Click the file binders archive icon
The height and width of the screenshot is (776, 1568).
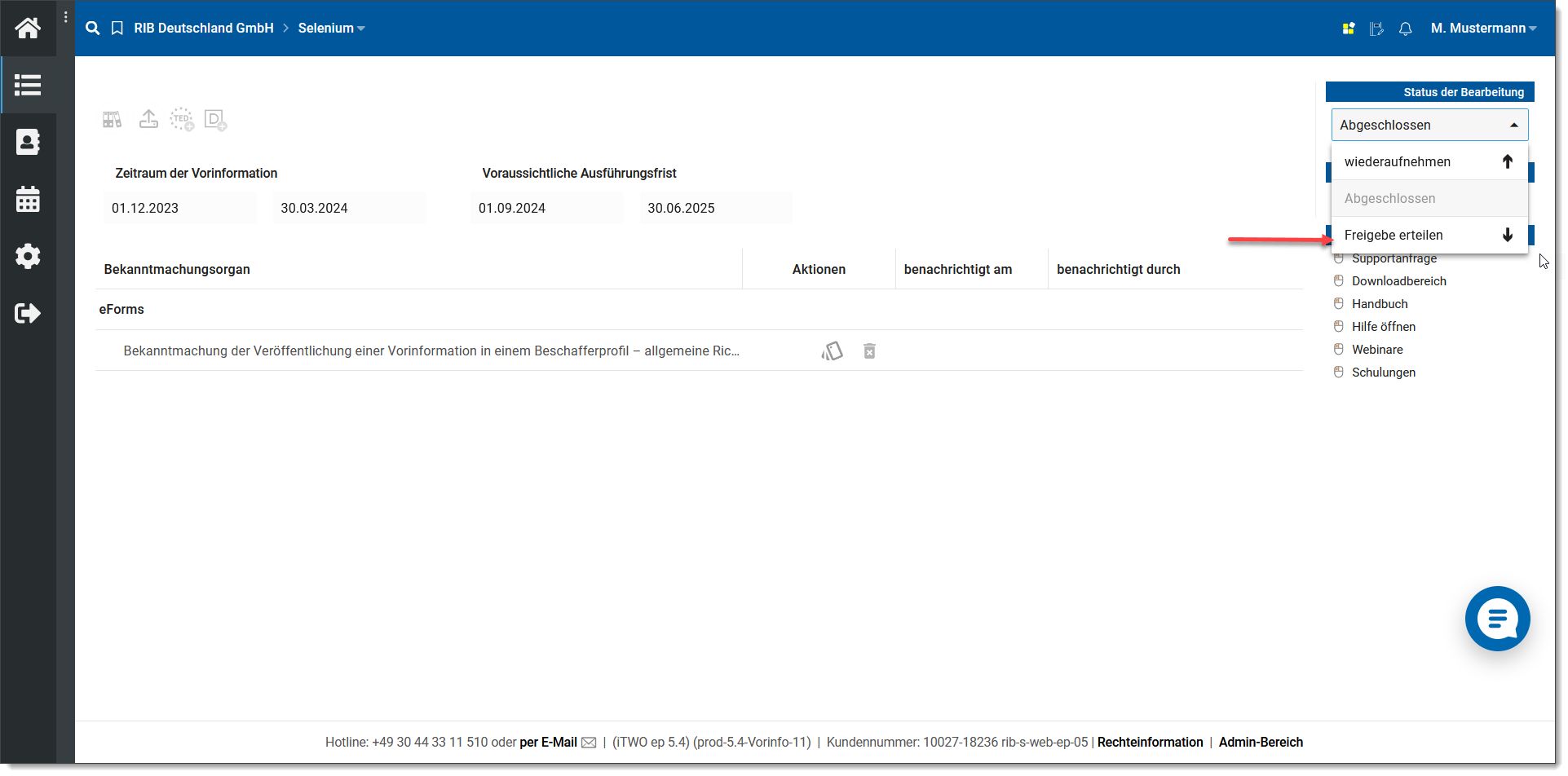[113, 120]
